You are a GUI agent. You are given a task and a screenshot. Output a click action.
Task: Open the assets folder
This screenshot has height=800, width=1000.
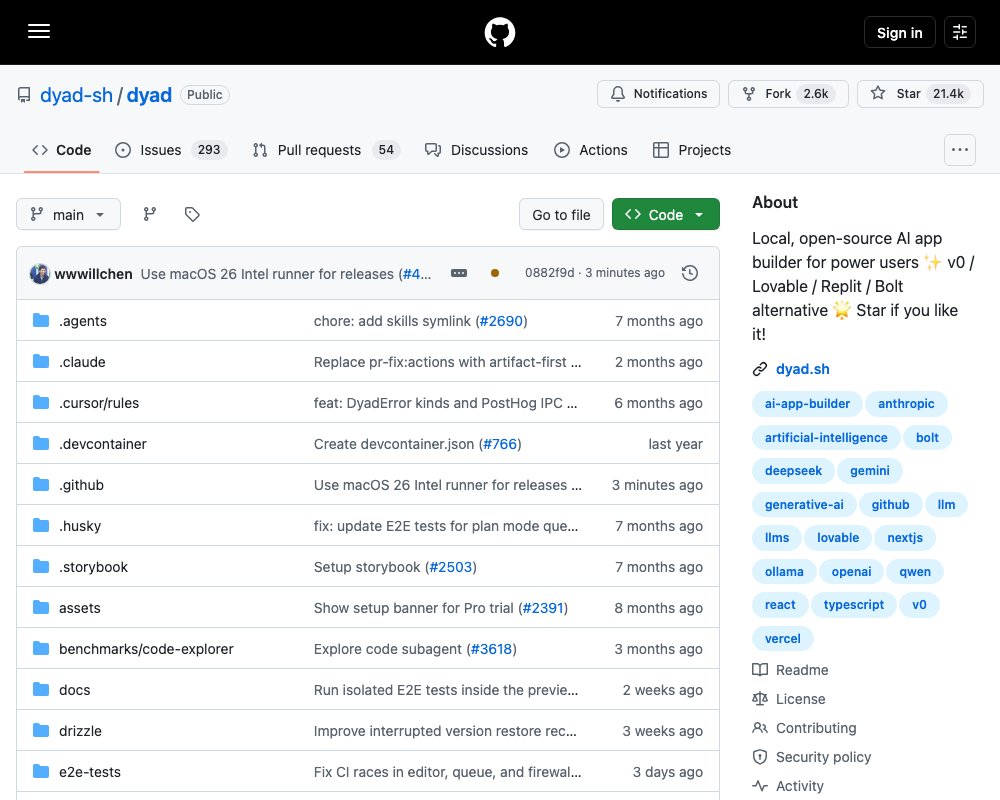click(x=80, y=608)
